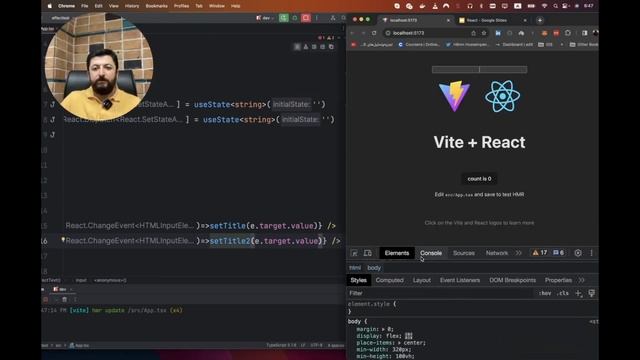Open the Console tab in DevTools
Screen dimensions: 640x360
(x=431, y=253)
